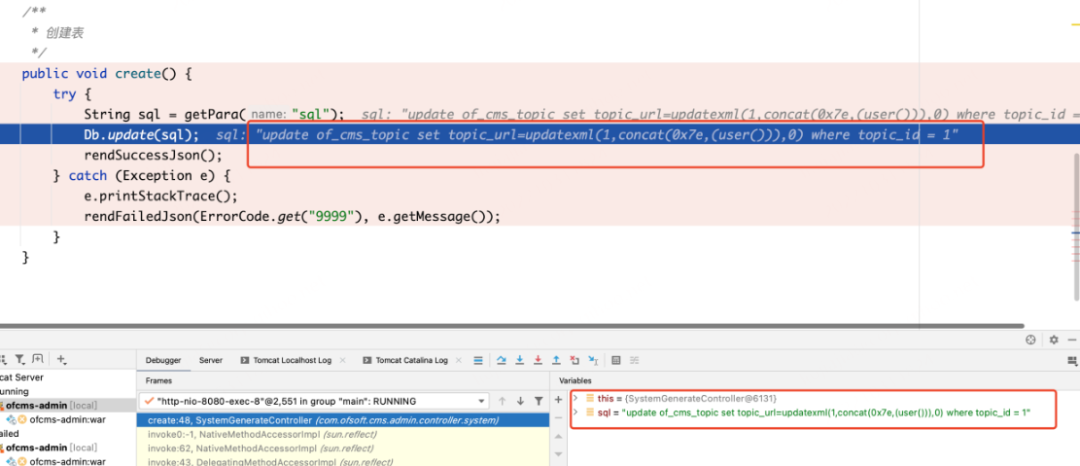
Task: Move watch down in Variables sidebar
Action: [559, 454]
